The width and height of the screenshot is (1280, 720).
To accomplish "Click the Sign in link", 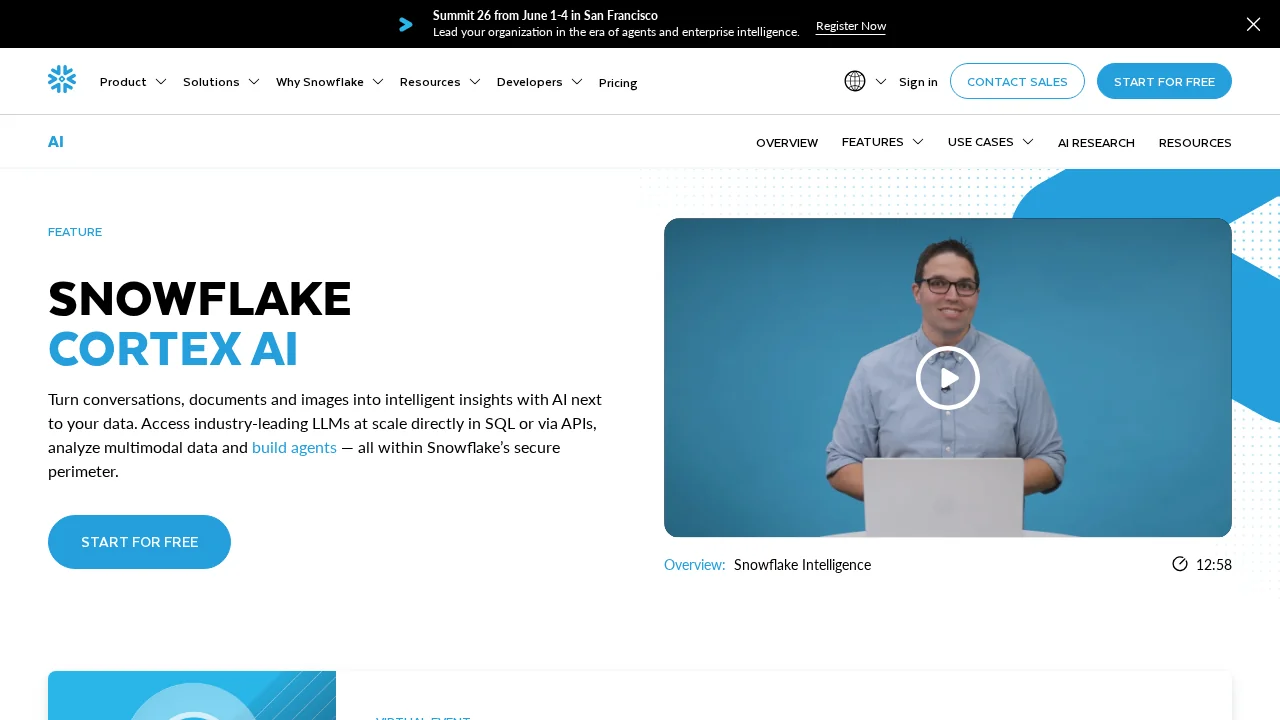I will 918,82.
